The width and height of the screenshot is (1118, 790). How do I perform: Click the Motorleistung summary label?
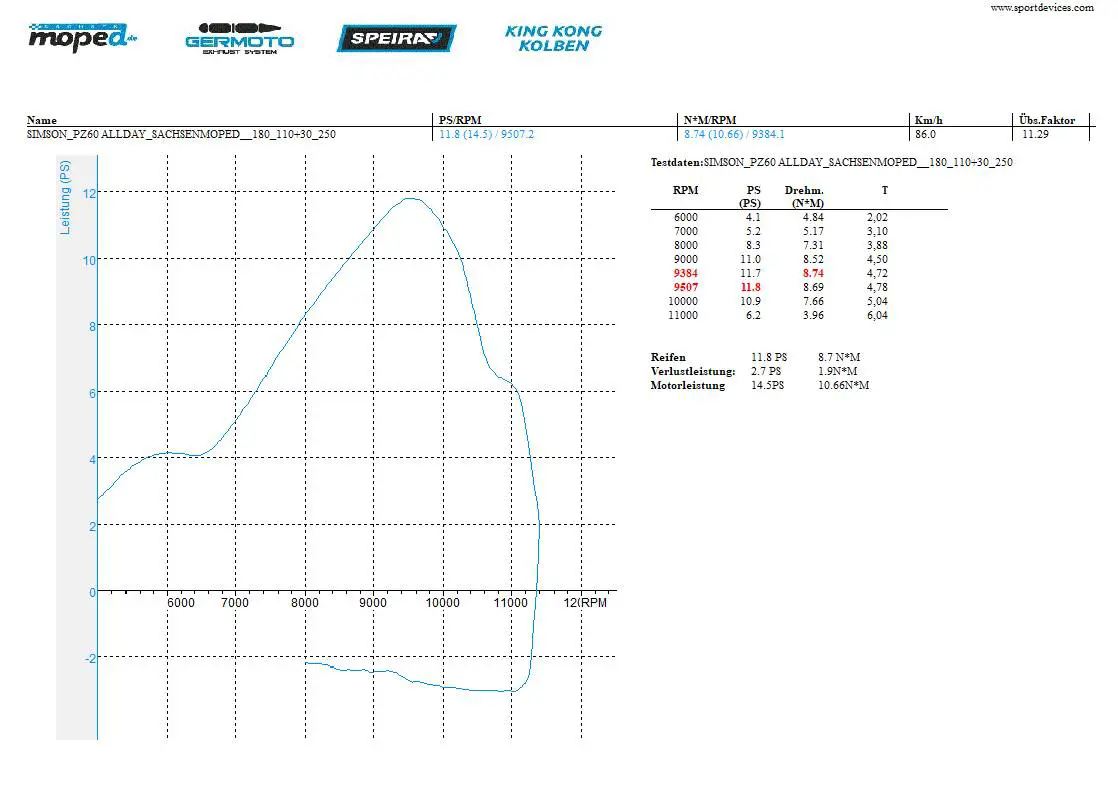click(687, 385)
